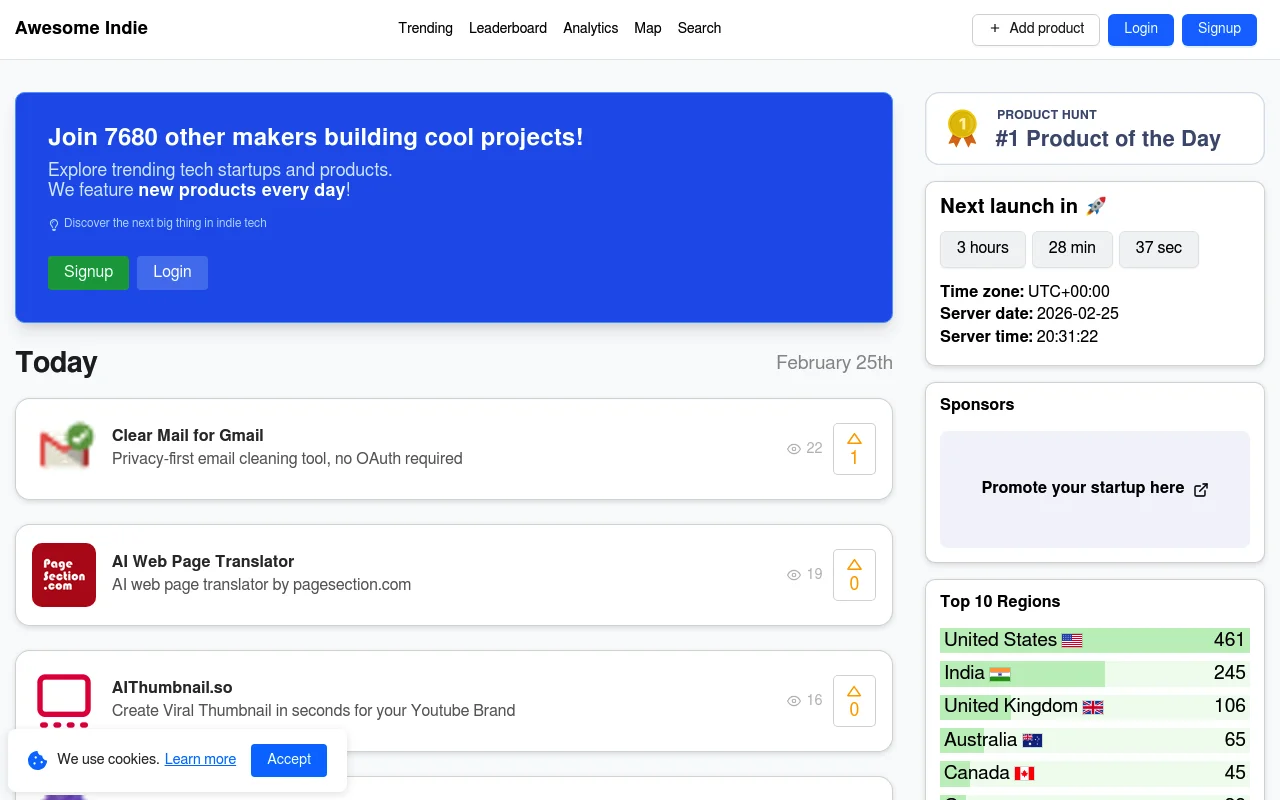Click the Learn more cookies link
The height and width of the screenshot is (800, 1280).
pyautogui.click(x=200, y=760)
